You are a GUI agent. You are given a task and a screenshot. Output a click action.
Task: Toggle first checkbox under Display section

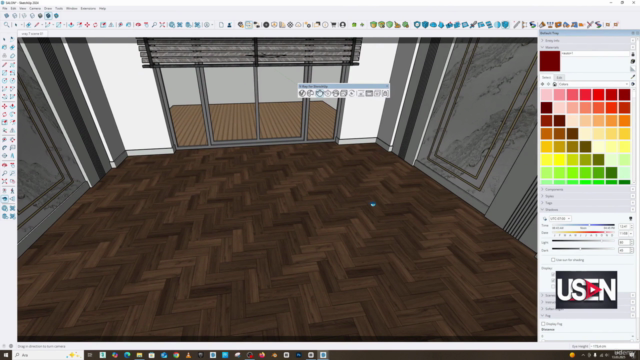(553, 274)
